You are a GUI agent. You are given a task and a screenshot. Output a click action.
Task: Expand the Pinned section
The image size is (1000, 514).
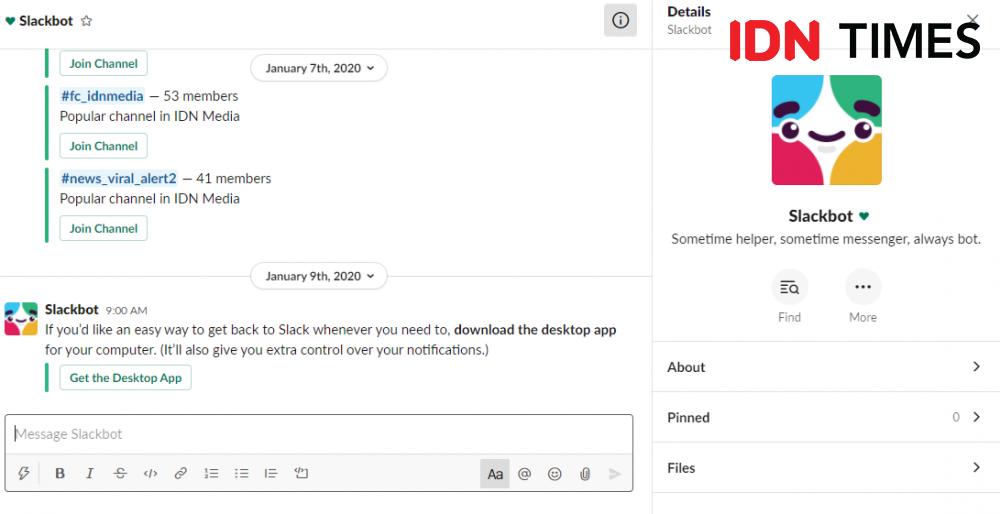(826, 417)
